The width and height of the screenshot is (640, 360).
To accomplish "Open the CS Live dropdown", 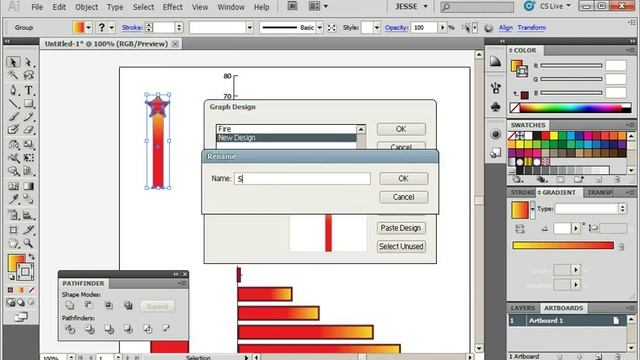I will tap(556, 7).
